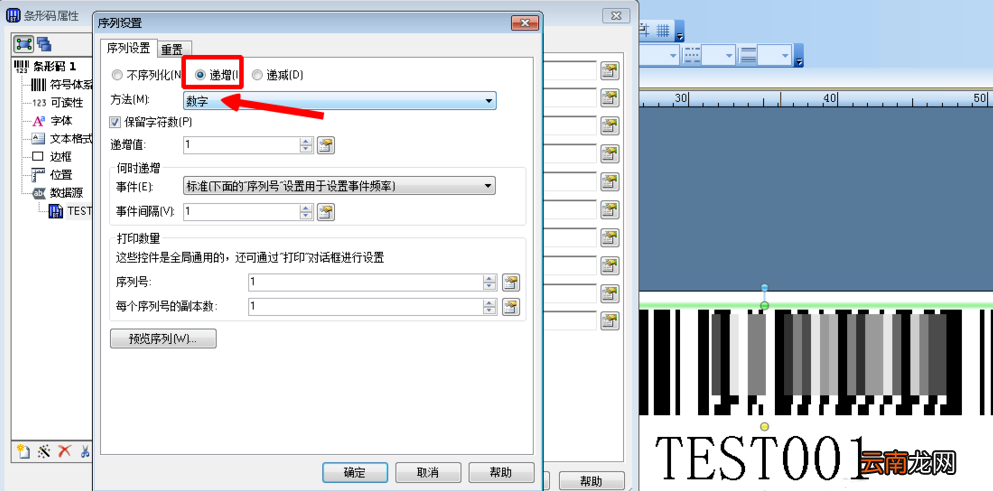Open data source icon beside 每个序列号的副本数
993x491 pixels.
510,307
